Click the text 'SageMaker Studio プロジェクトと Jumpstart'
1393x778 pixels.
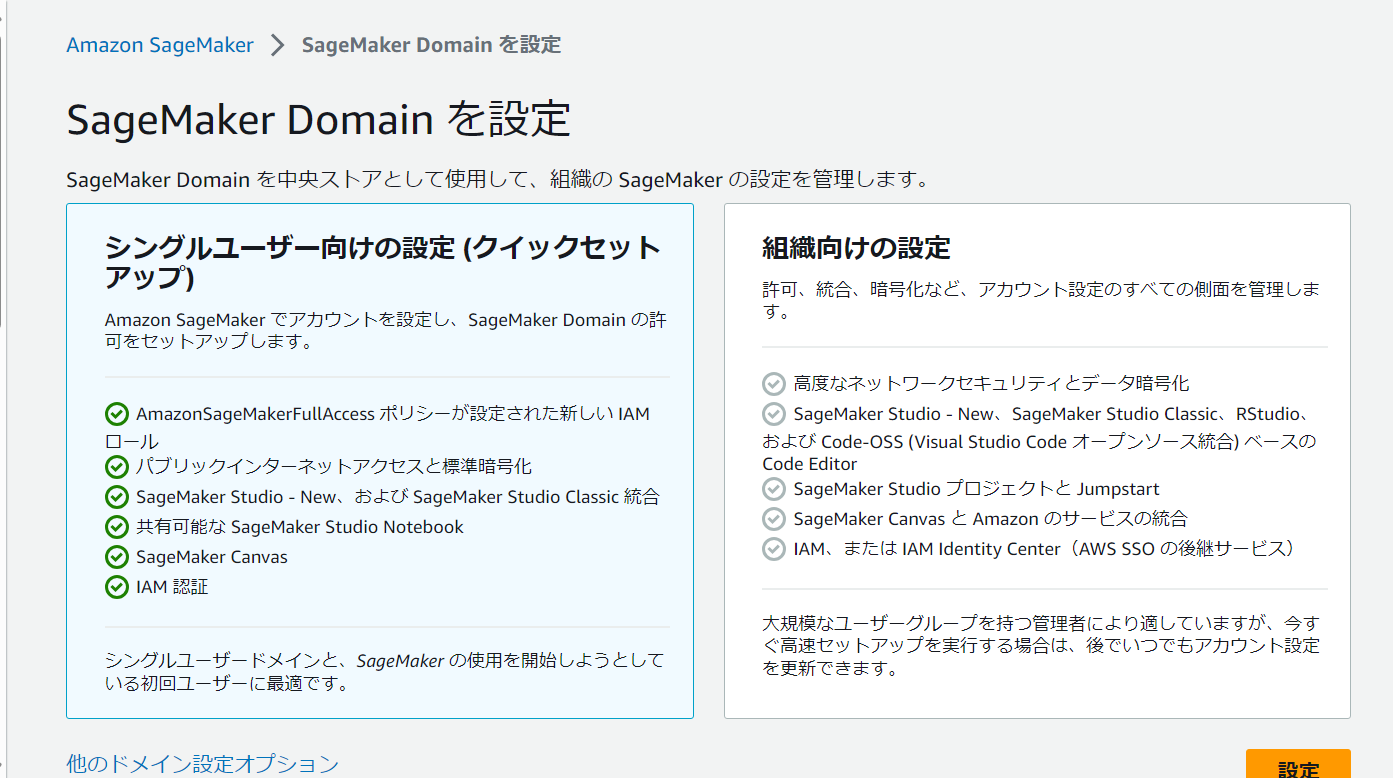976,489
